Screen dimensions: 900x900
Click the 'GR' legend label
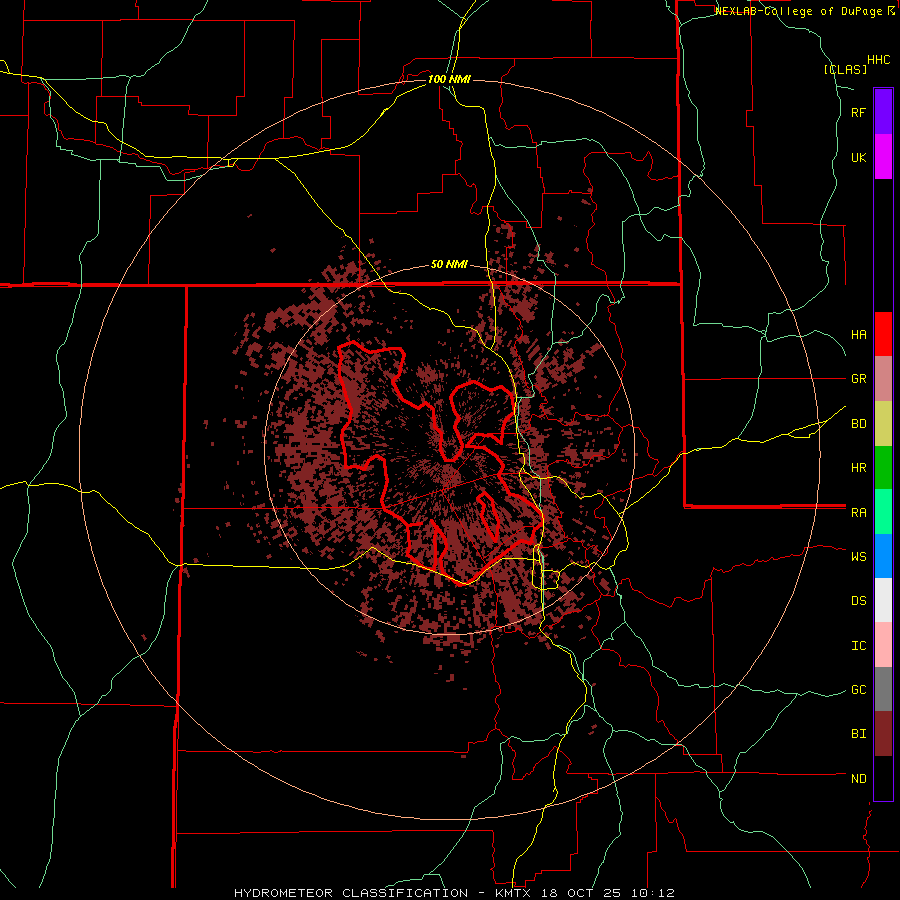(x=858, y=379)
